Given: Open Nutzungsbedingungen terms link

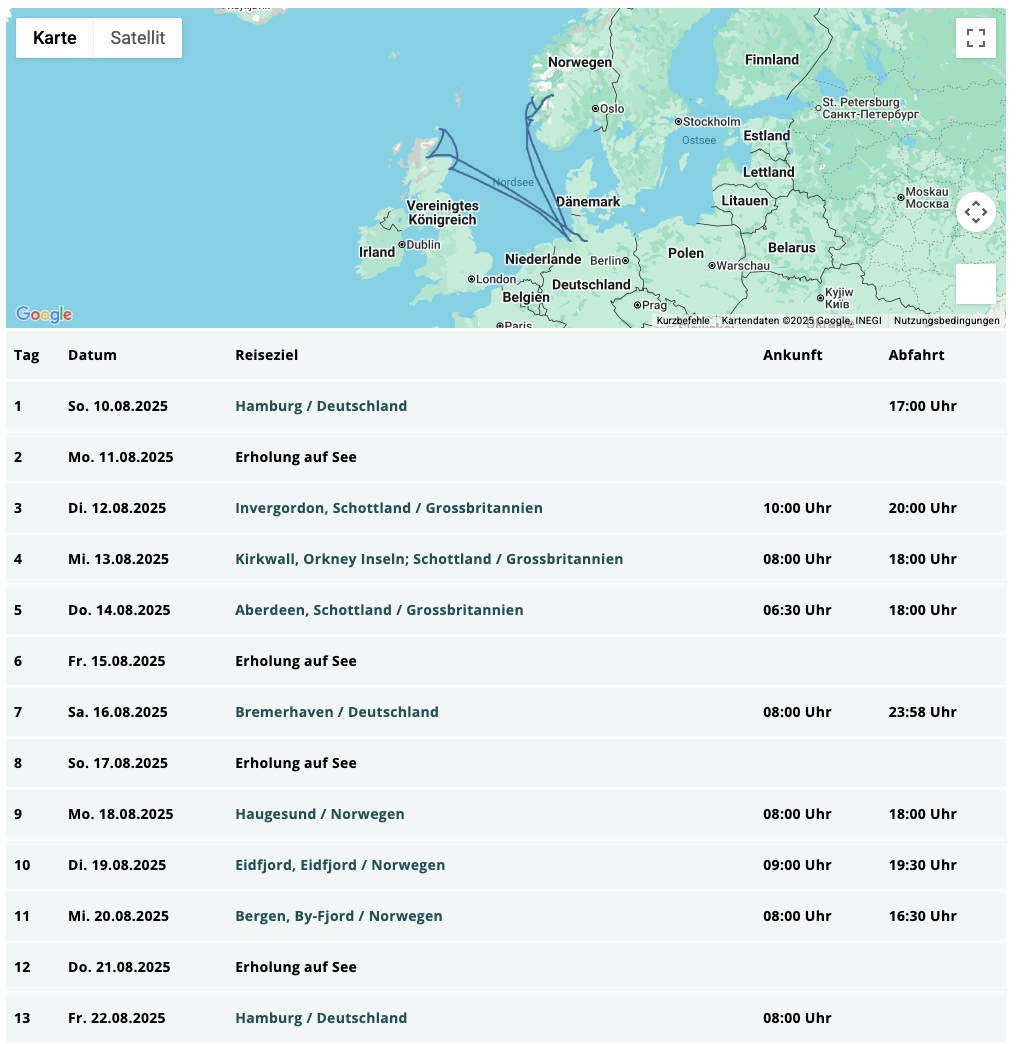Looking at the screenshot, I should click(947, 320).
